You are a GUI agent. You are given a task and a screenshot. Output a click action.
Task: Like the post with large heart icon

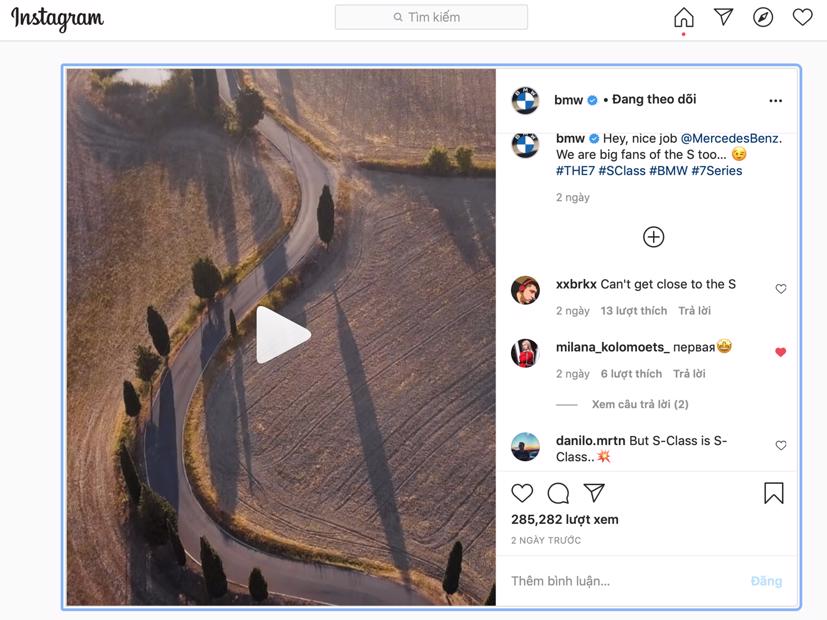tap(522, 493)
